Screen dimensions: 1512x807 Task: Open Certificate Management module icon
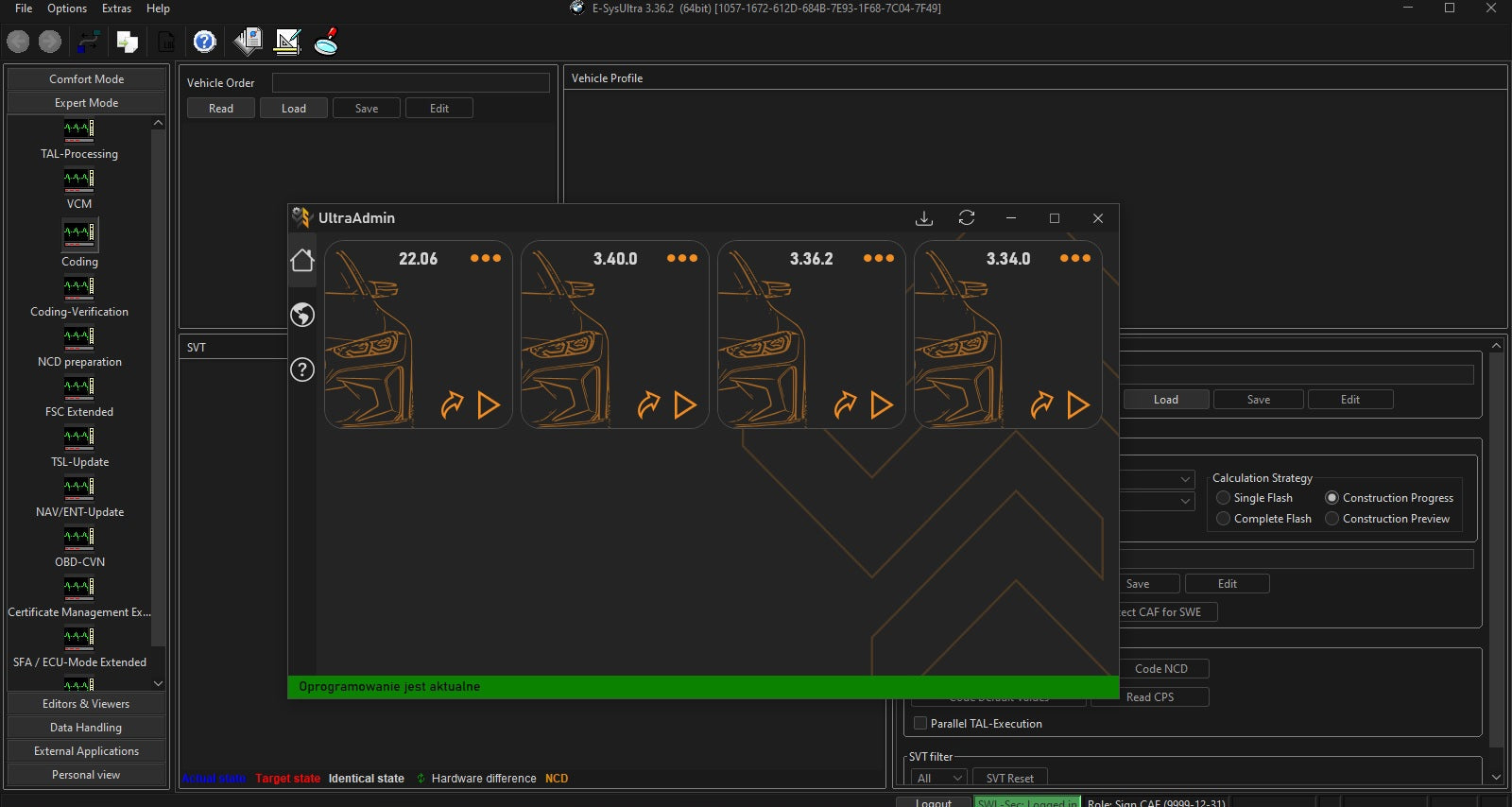click(79, 587)
